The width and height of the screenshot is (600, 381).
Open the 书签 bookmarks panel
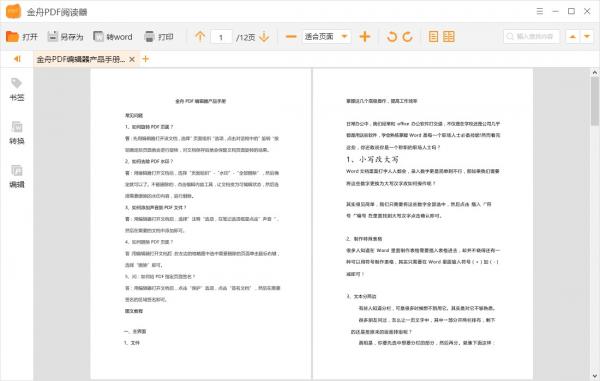pyautogui.click(x=16, y=89)
